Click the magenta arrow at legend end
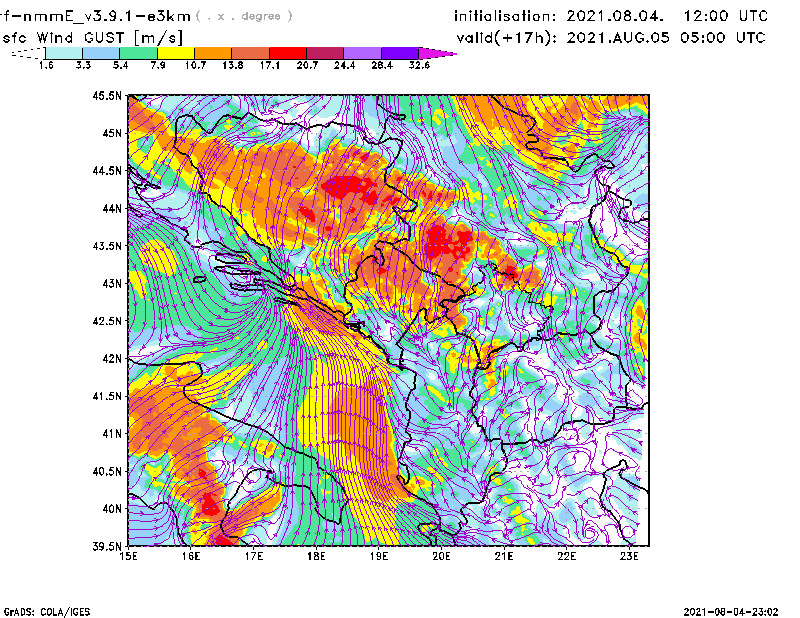The image size is (800, 618). (436, 53)
